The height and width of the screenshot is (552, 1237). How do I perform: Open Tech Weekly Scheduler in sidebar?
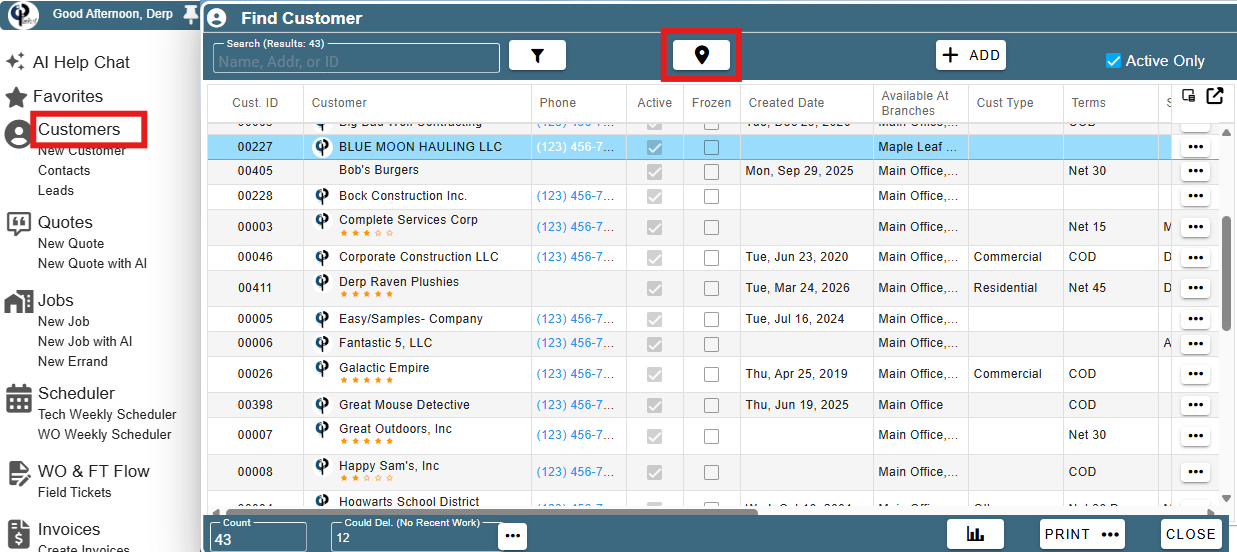point(107,415)
